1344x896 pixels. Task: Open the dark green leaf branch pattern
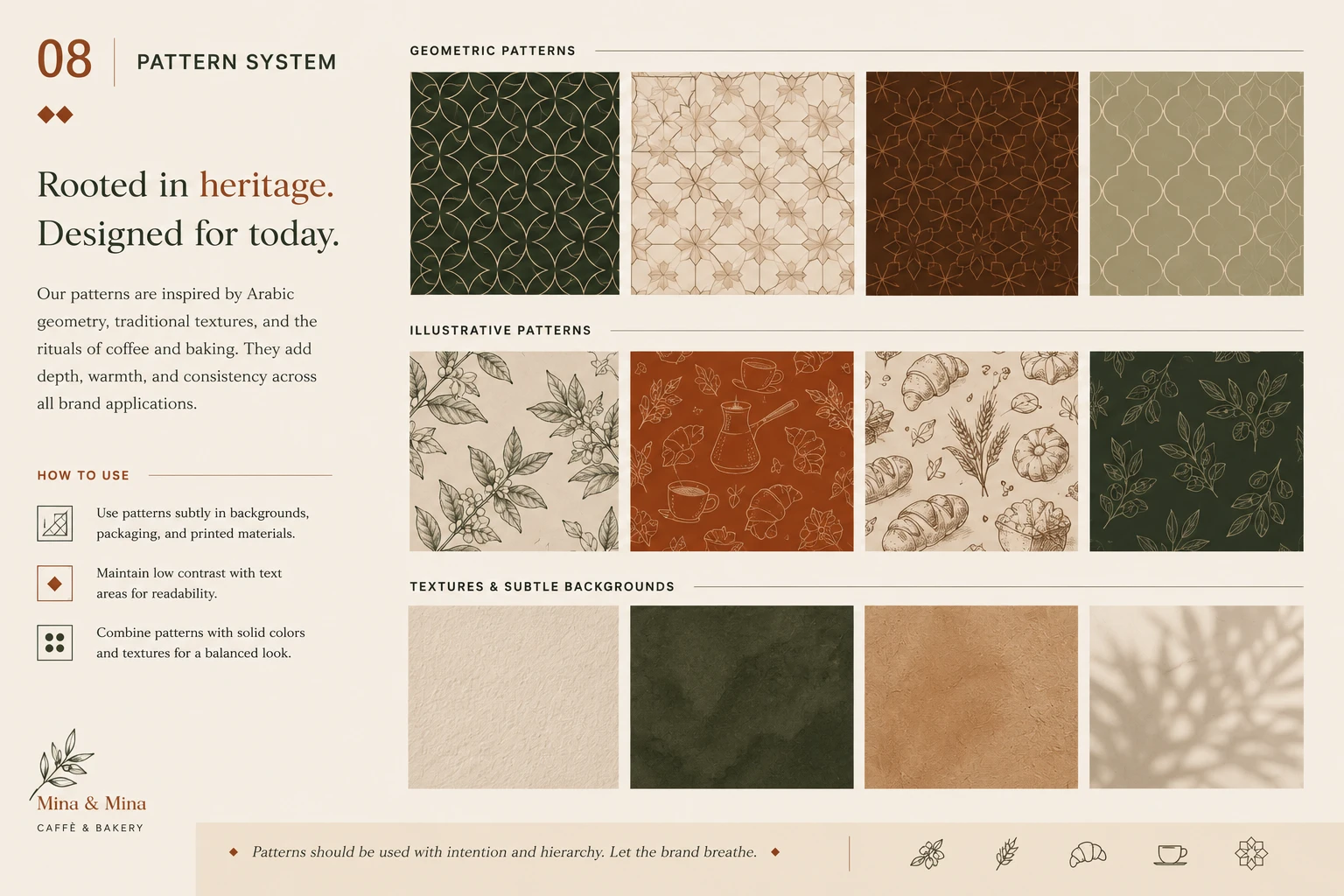click(x=1196, y=451)
